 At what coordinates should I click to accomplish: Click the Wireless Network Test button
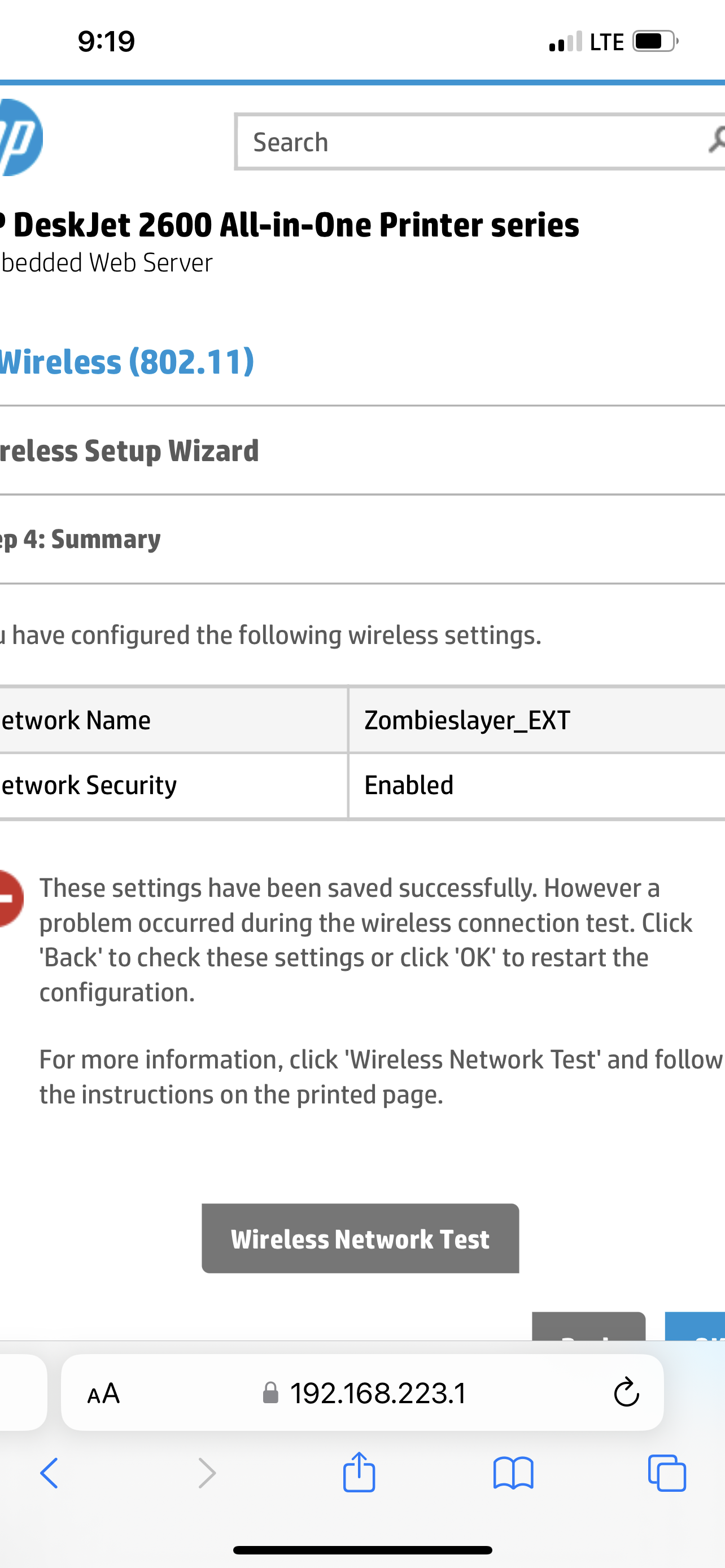tap(360, 1239)
